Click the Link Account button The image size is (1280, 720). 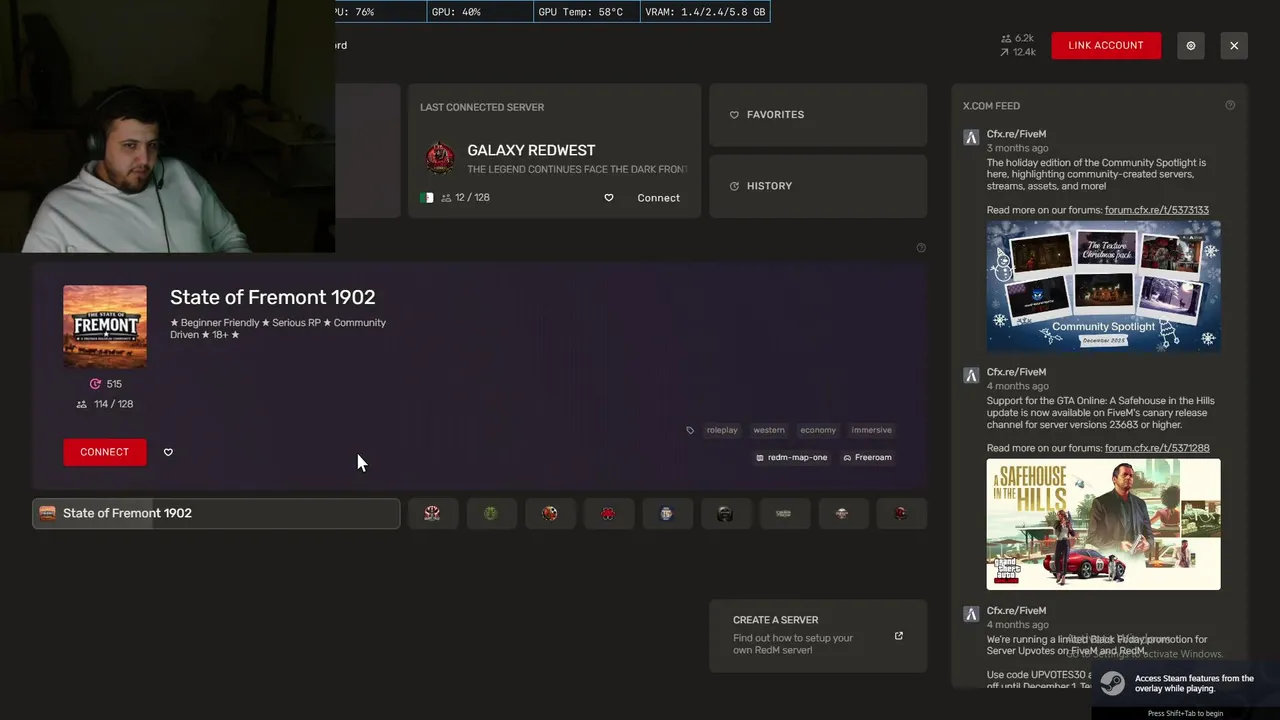click(x=1106, y=45)
